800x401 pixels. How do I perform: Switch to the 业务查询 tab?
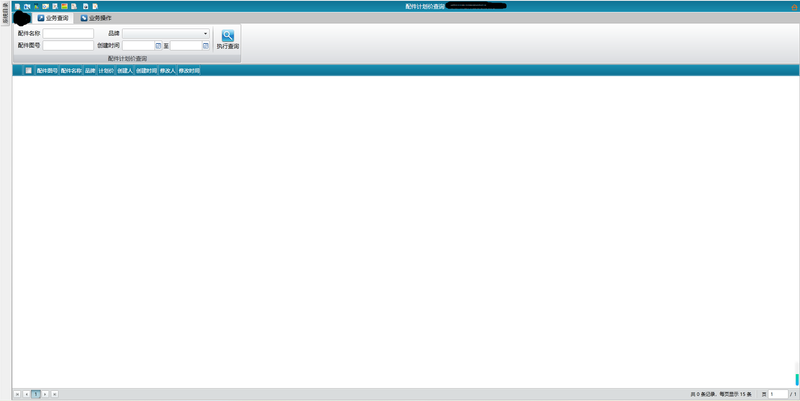pos(53,18)
